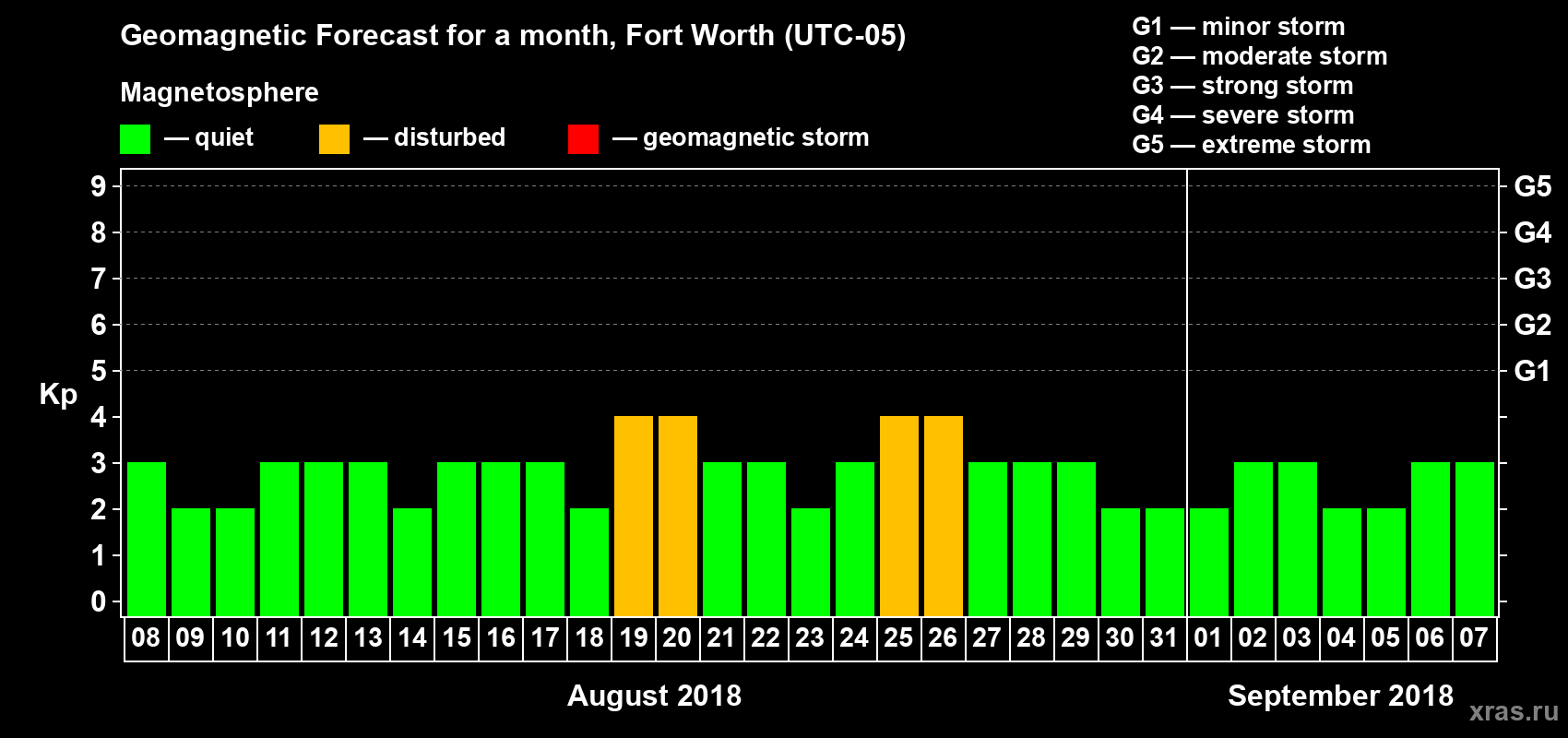Select the orange bar for August 26
Viewport: 1568px width, 738px height.
(944, 516)
